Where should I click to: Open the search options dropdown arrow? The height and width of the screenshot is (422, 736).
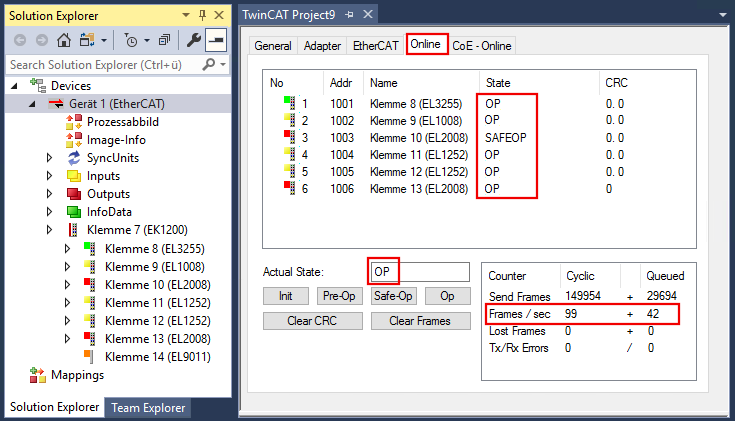click(x=223, y=64)
